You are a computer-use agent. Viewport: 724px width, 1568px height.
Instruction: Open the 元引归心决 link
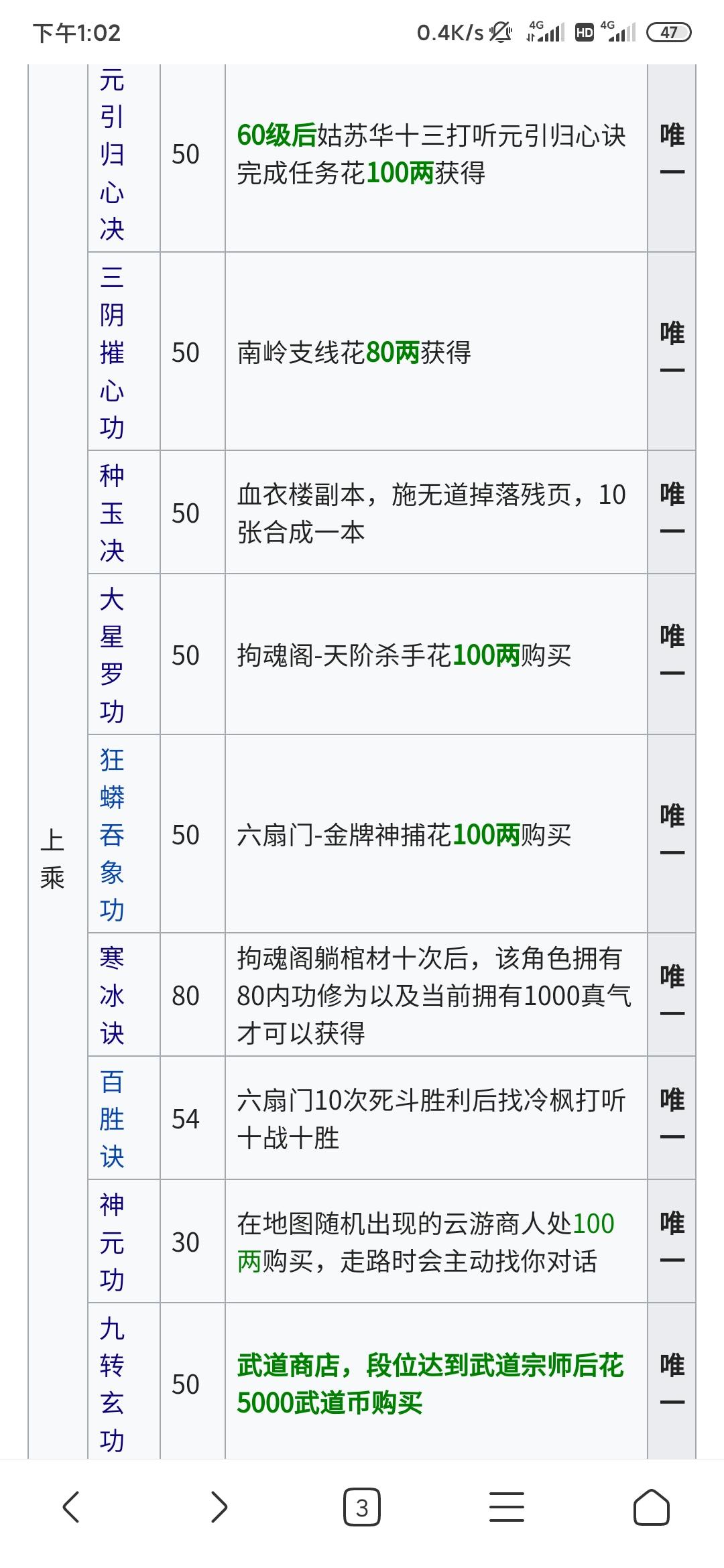112,154
